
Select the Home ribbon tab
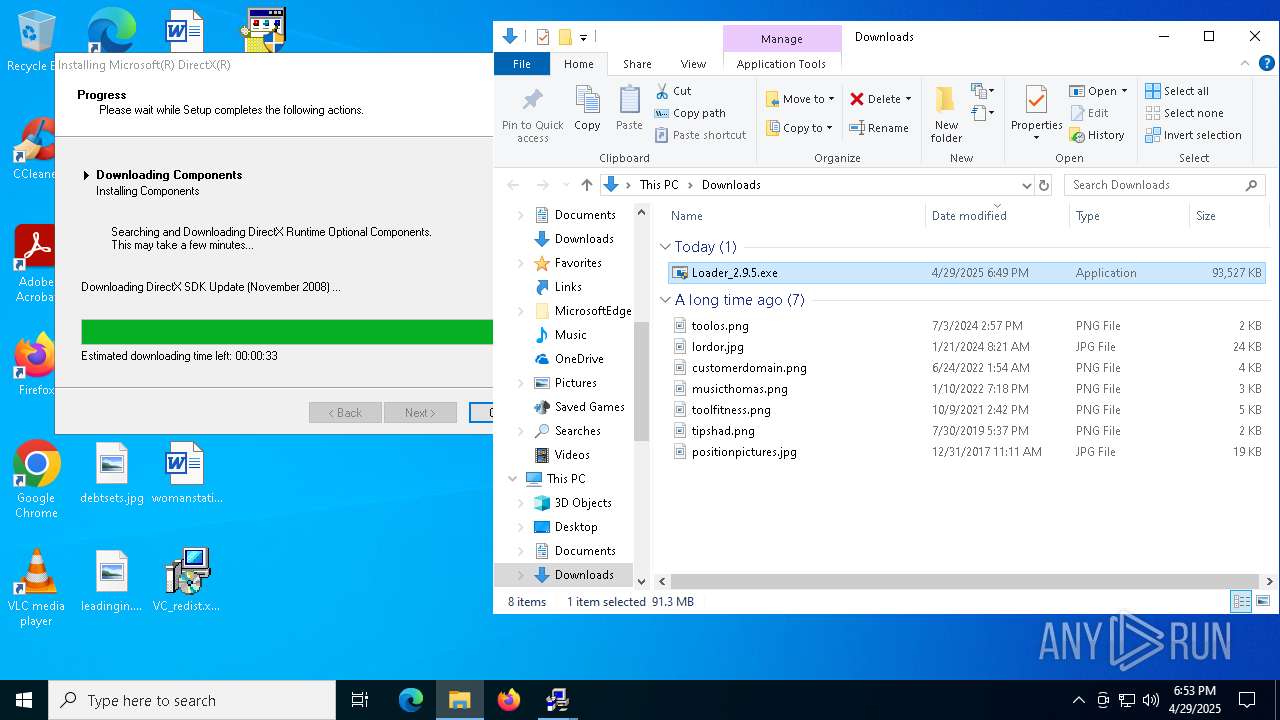tap(578, 64)
